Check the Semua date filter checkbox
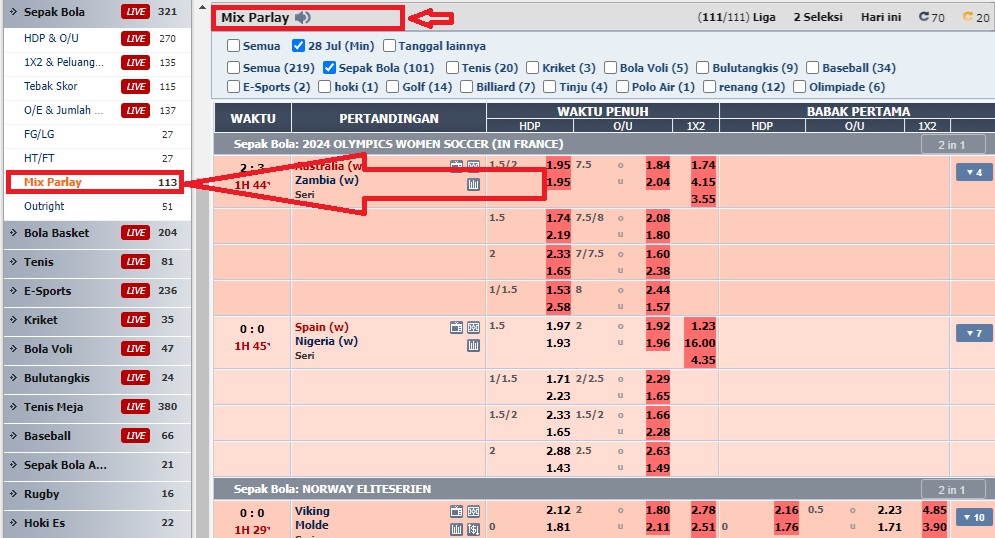The height and width of the screenshot is (538, 995). [x=234, y=46]
